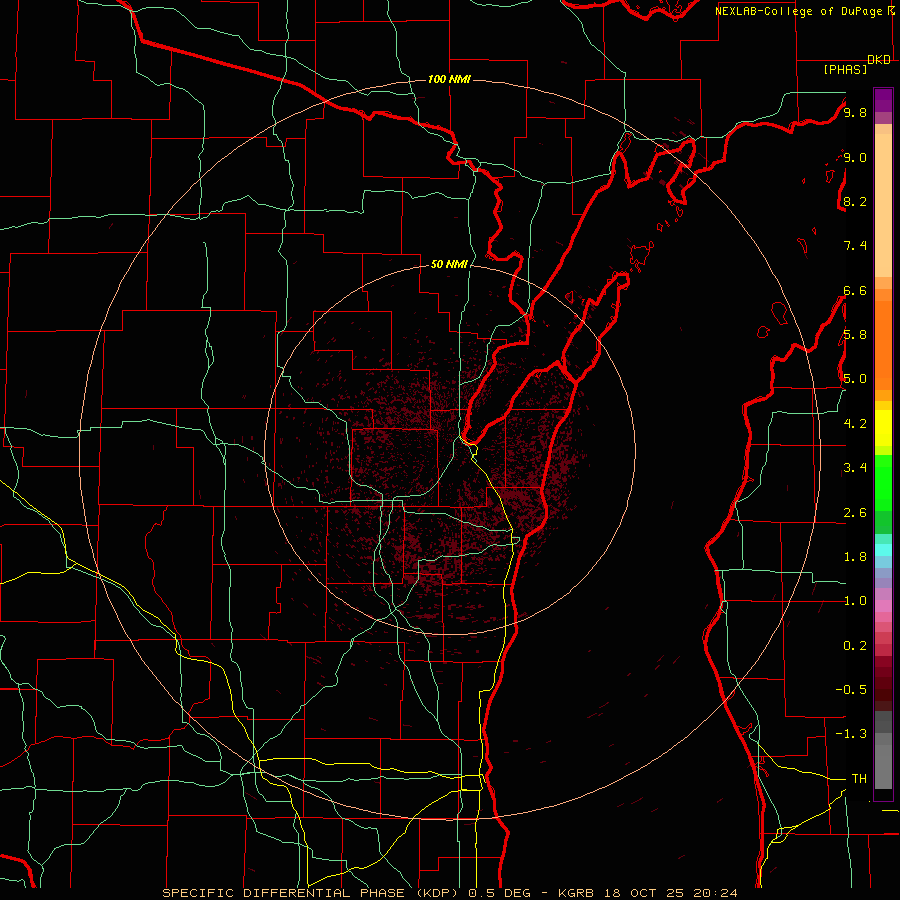Click the 1.8 scale value
The image size is (900, 900).
coord(855,557)
